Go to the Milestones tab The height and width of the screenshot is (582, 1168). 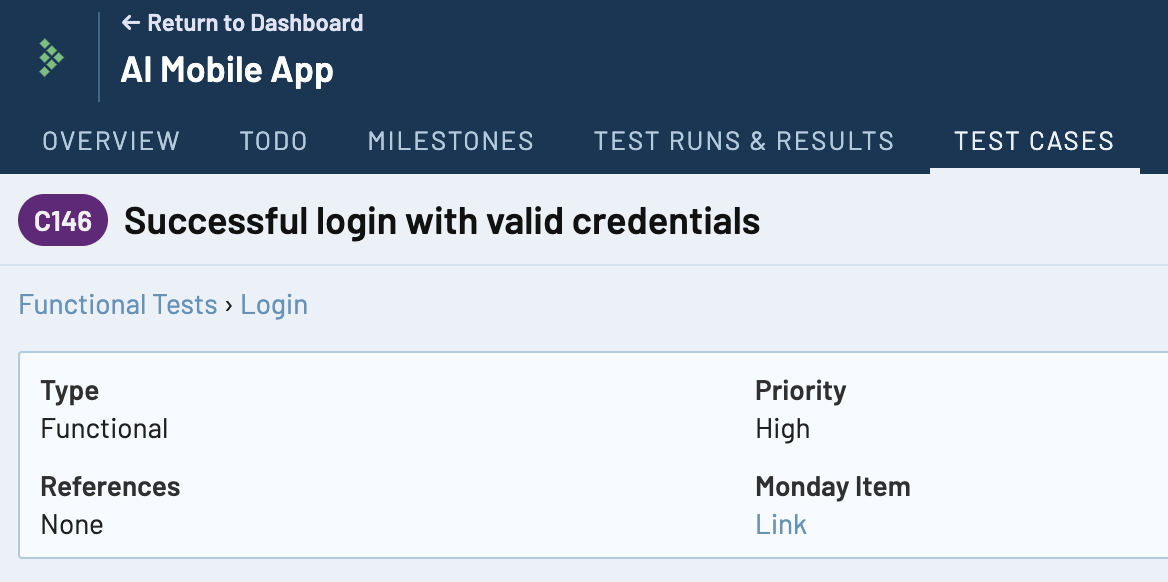click(451, 141)
